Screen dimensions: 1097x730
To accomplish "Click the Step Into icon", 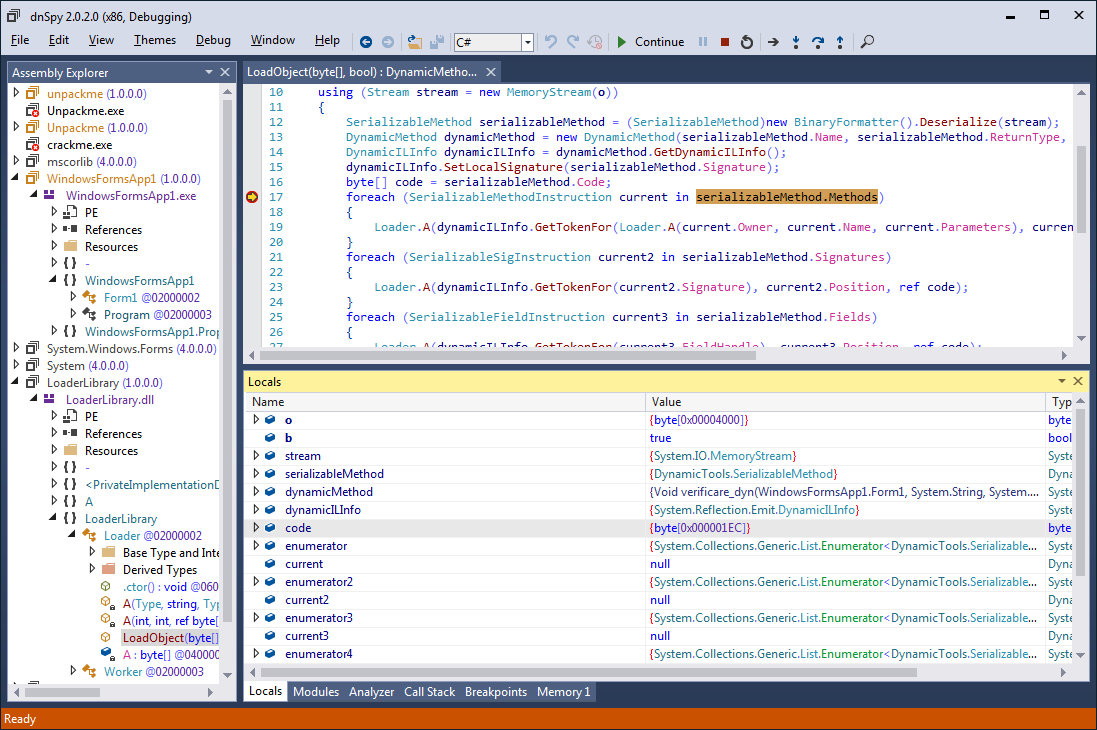I will pyautogui.click(x=796, y=42).
